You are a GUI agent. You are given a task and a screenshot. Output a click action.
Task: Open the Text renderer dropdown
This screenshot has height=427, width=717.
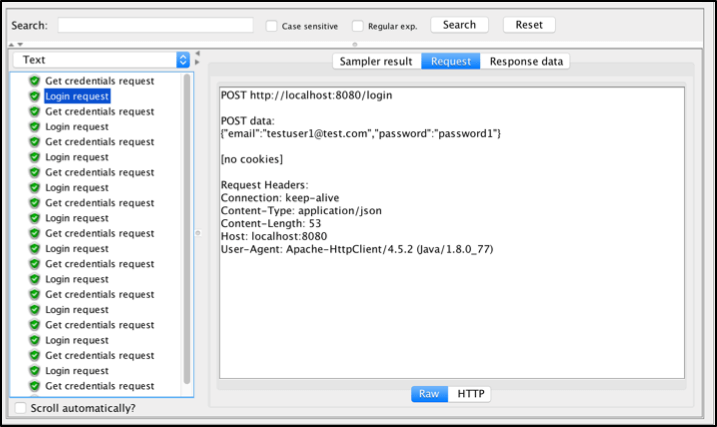101,60
